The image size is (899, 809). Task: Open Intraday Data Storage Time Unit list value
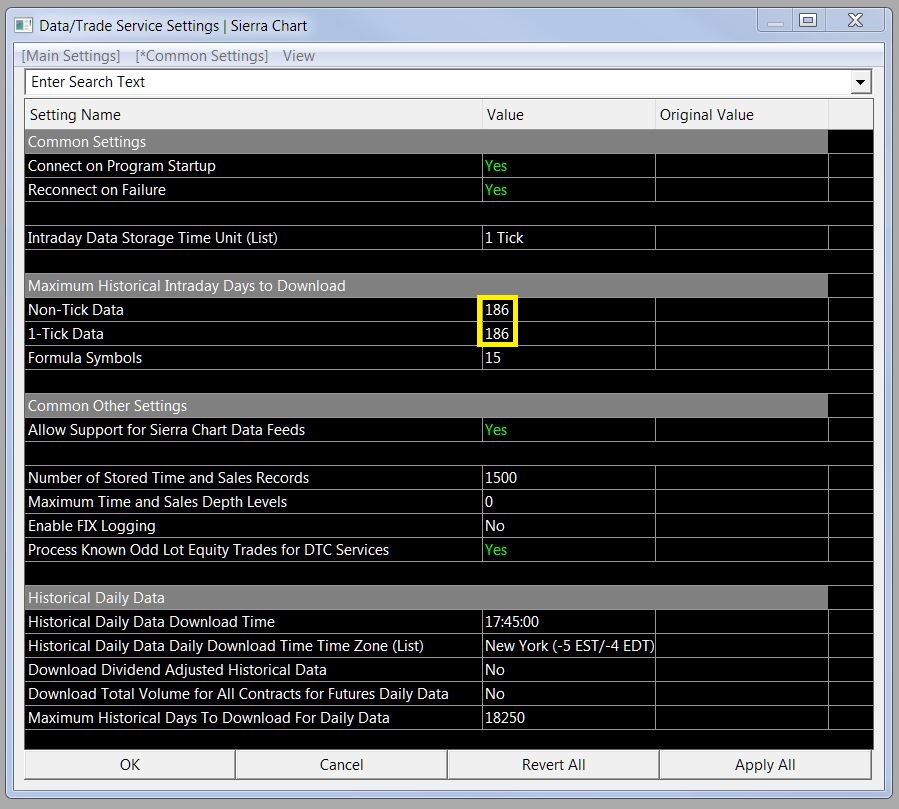tap(568, 238)
